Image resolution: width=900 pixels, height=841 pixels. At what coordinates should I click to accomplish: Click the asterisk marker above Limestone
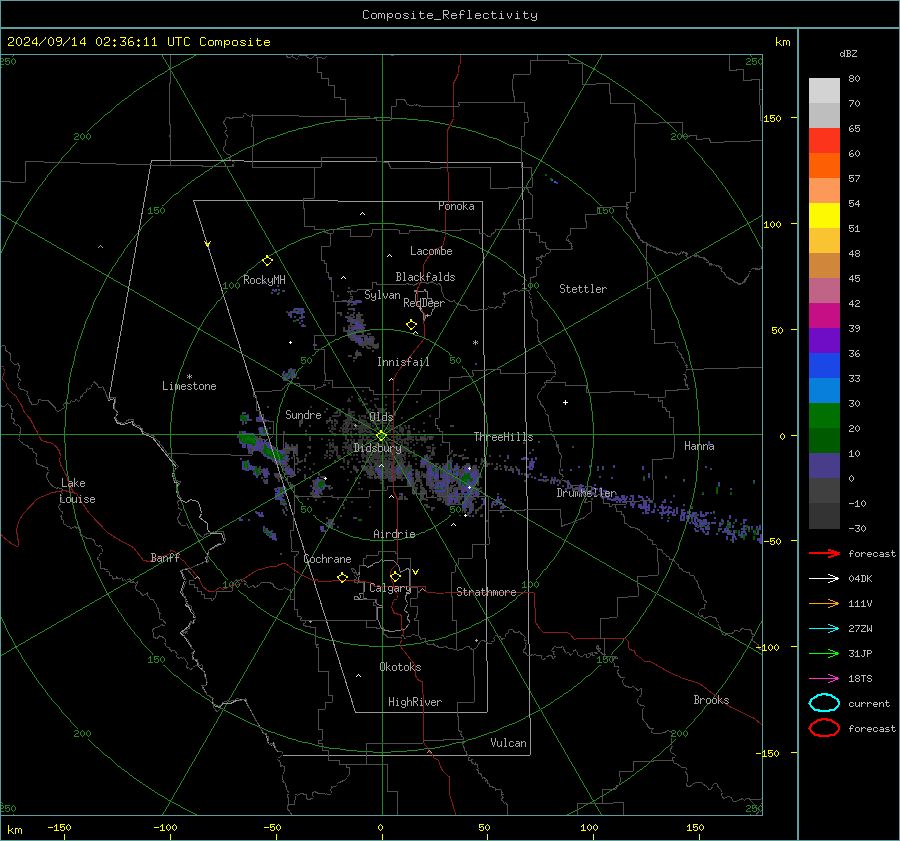point(189,377)
